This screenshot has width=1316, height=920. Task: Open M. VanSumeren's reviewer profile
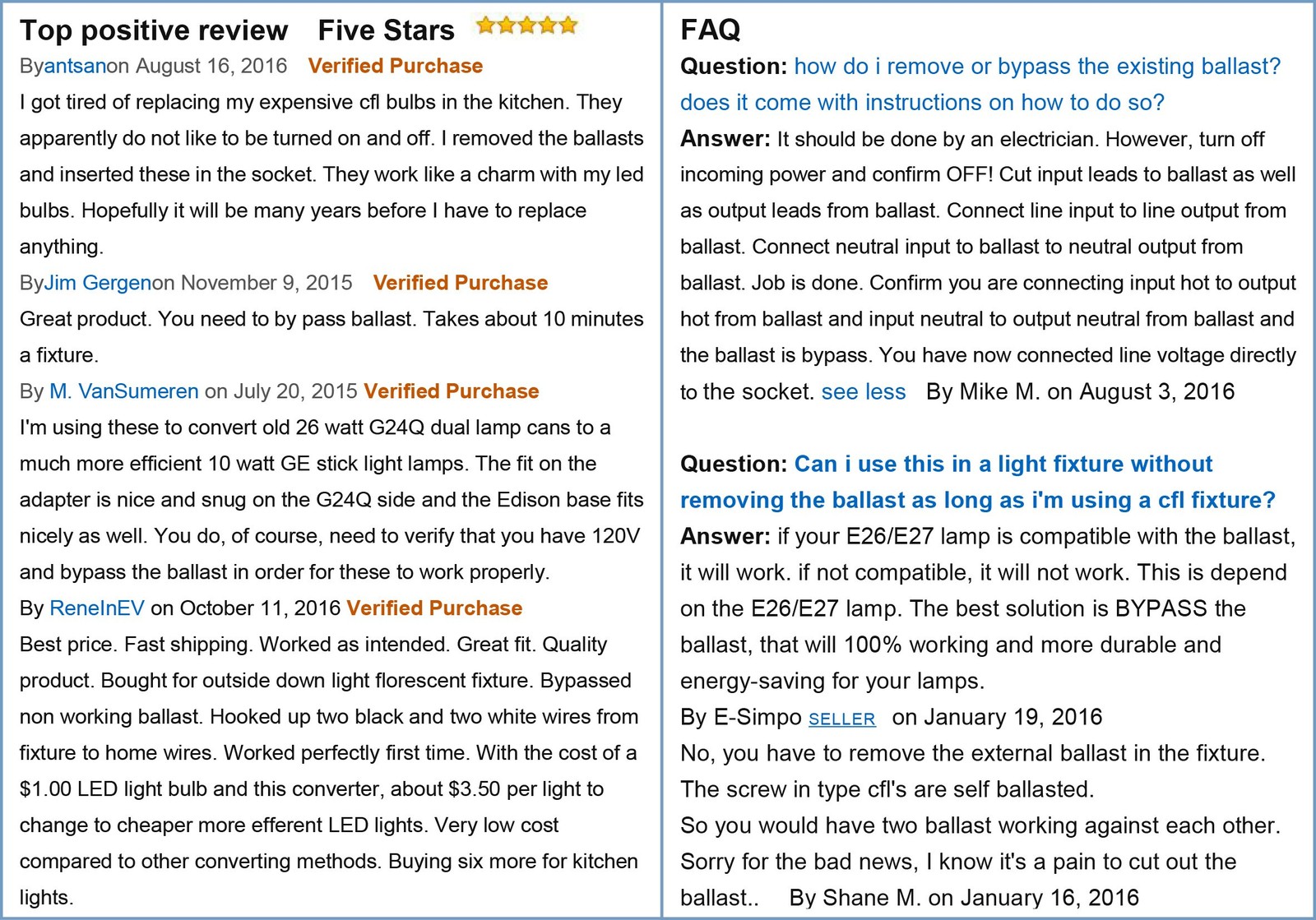tap(124, 391)
